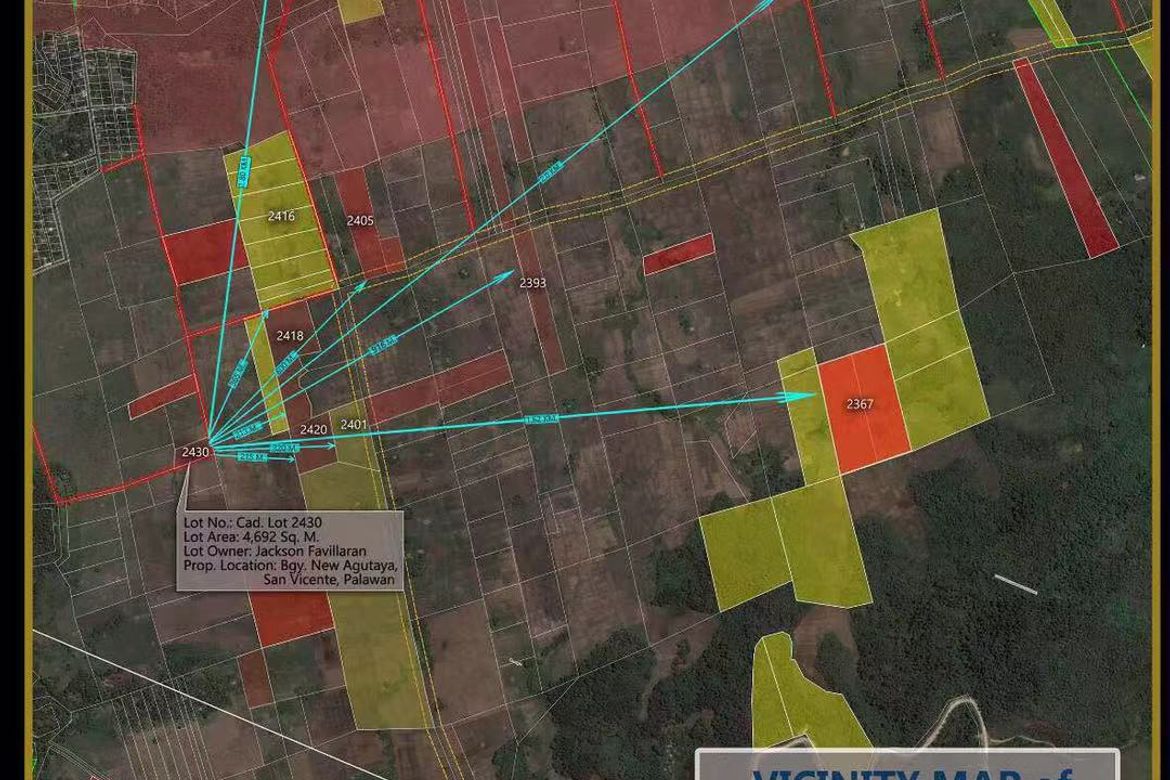
Task: Select the yellow parcel labeled 2416
Action: click(x=280, y=217)
